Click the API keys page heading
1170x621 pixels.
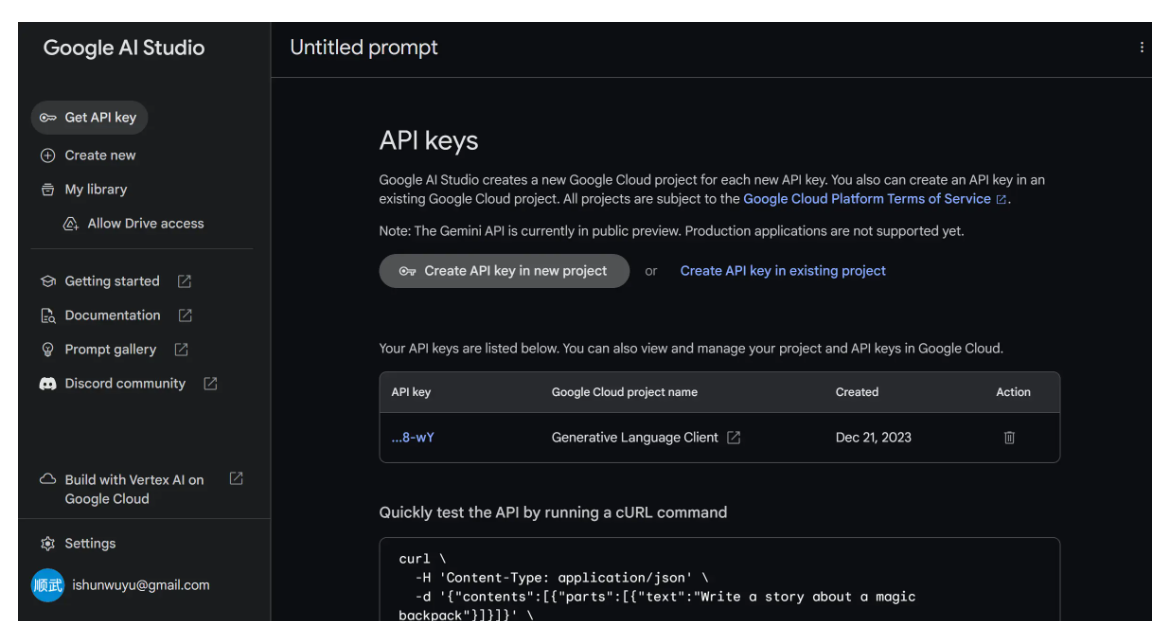point(428,141)
